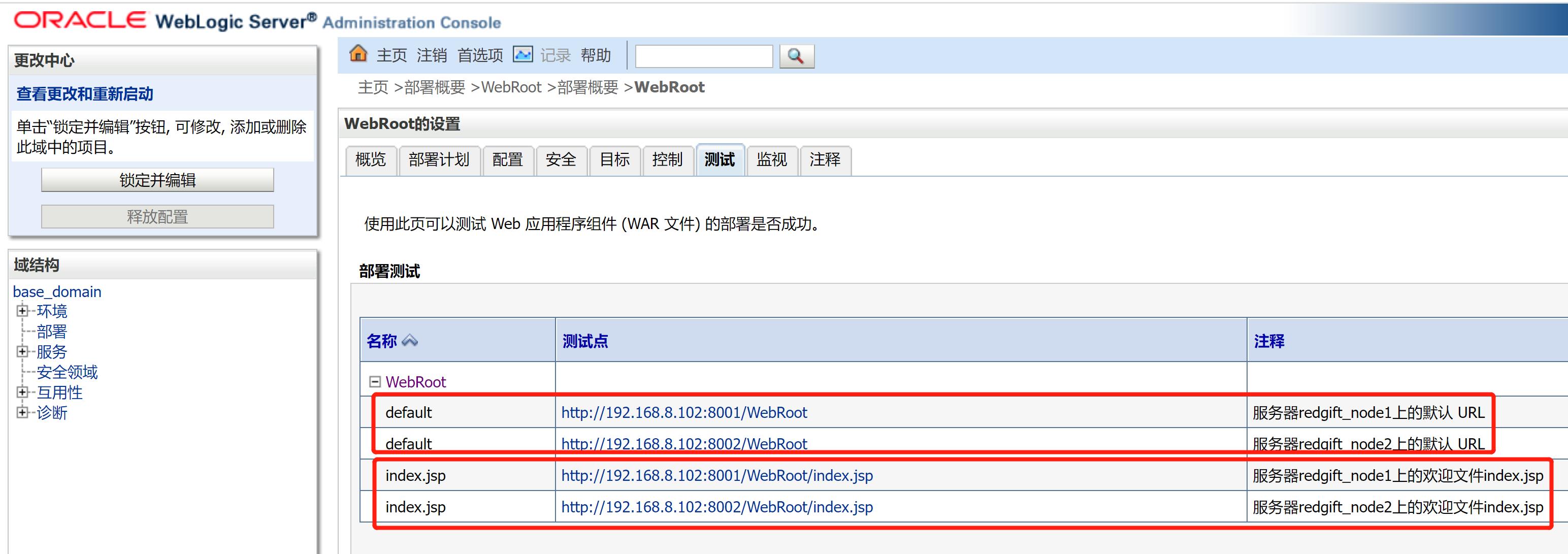1568x554 pixels.
Task: Select the 测试 tab
Action: (x=720, y=160)
